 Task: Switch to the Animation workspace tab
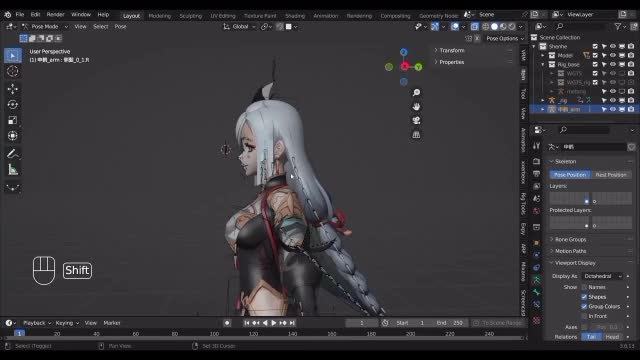point(326,16)
